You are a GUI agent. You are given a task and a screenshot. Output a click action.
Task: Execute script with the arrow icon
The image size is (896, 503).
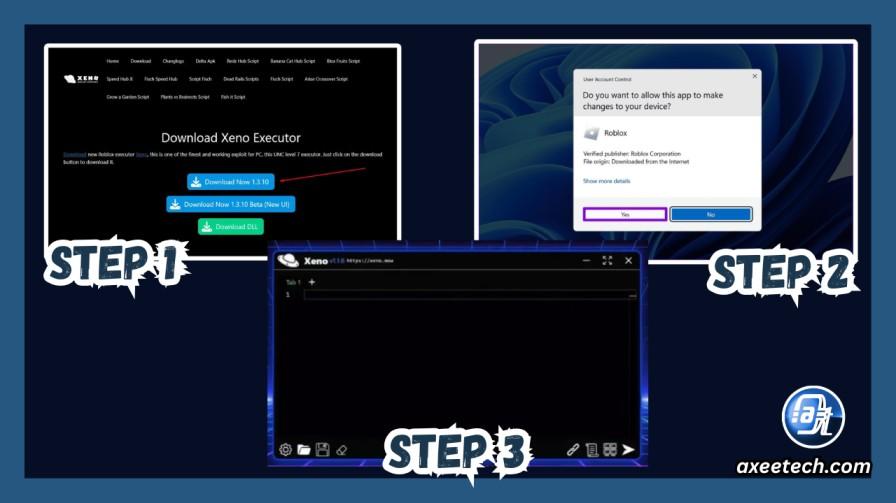tap(629, 450)
